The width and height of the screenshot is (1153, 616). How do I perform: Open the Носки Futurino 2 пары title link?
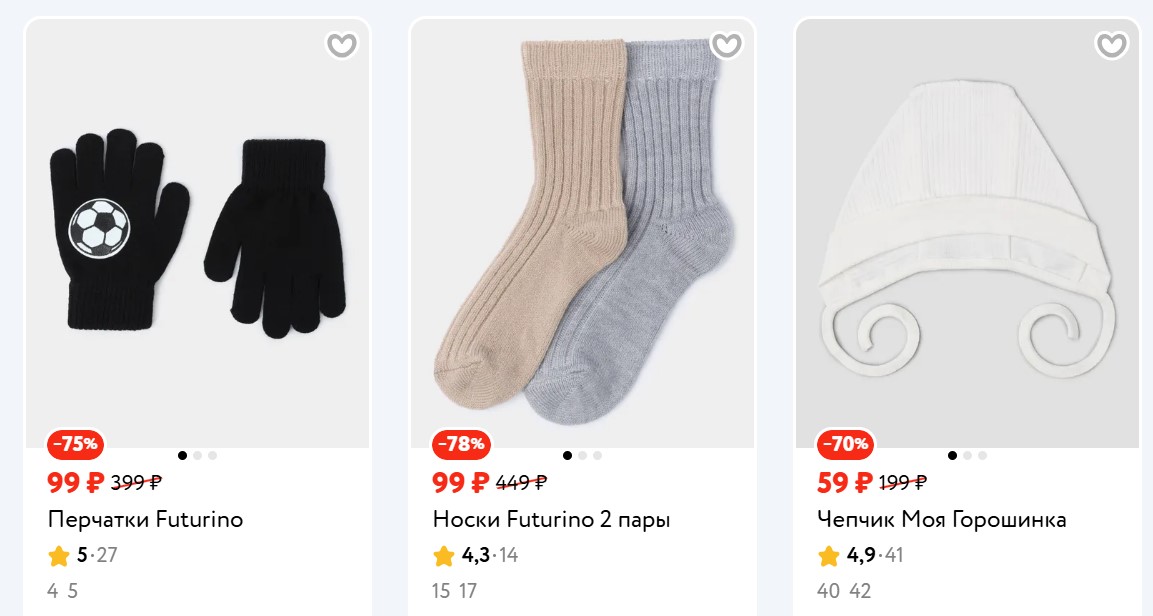[x=551, y=520]
